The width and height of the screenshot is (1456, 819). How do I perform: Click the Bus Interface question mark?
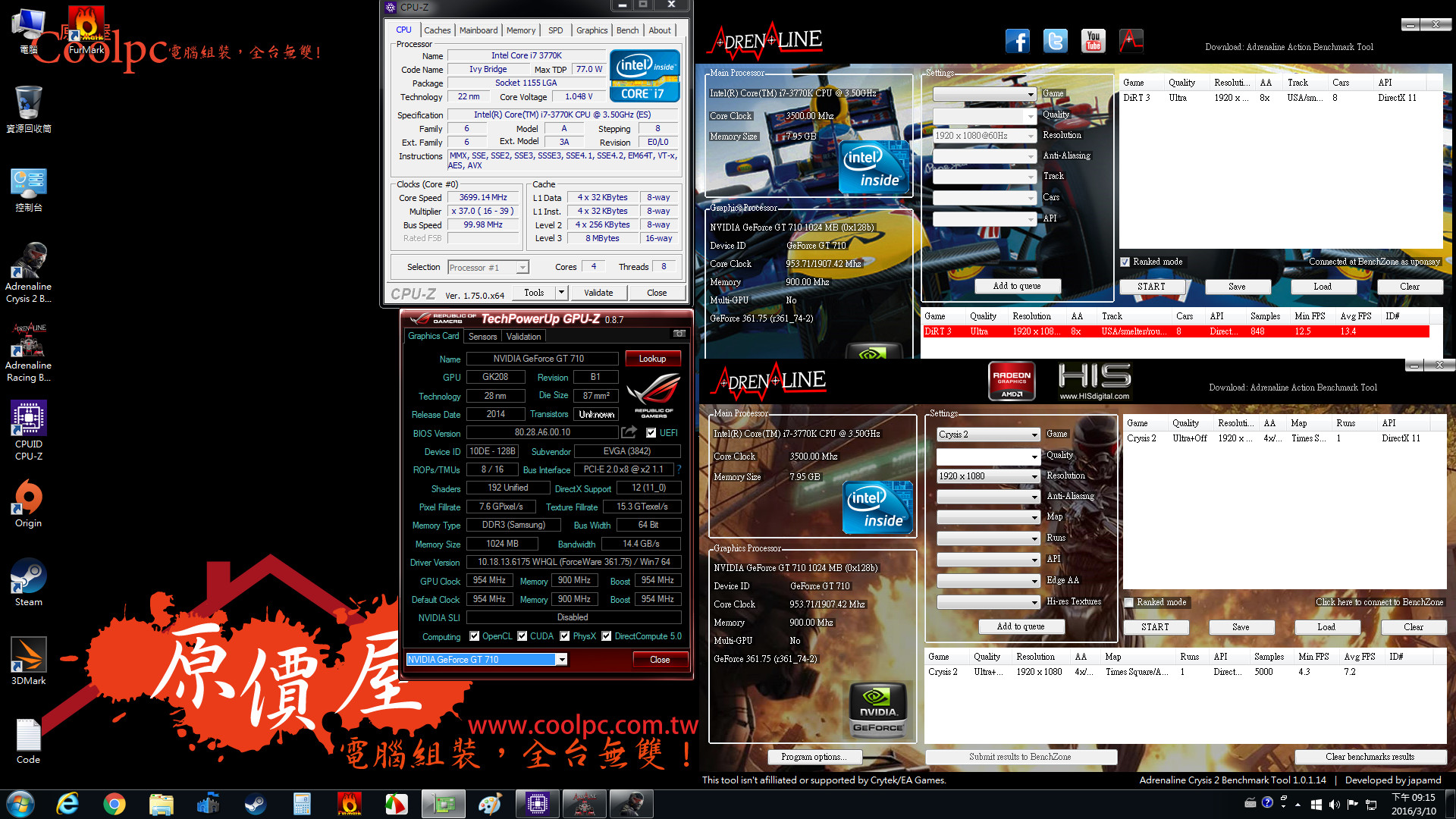click(679, 469)
